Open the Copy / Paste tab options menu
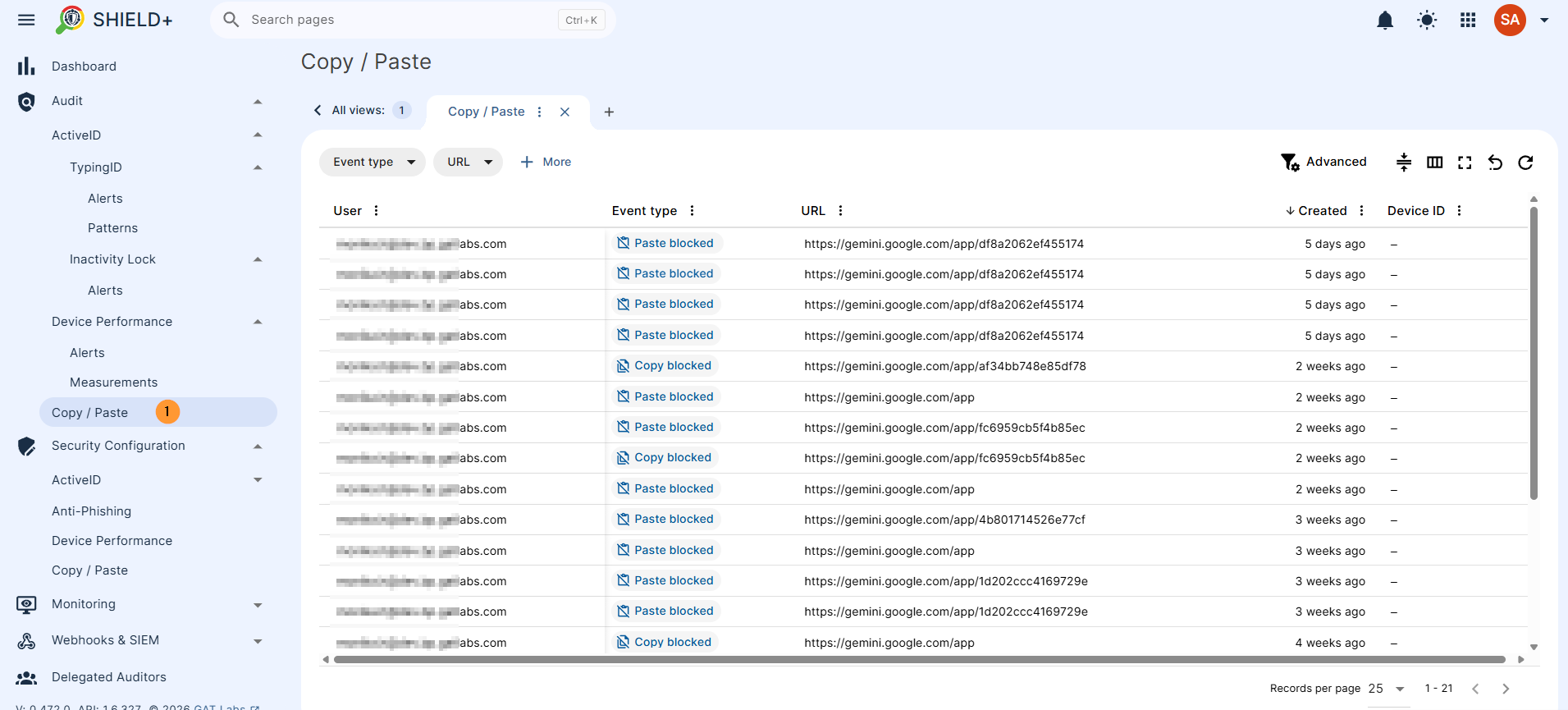Image resolution: width=1568 pixels, height=710 pixels. coord(539,112)
